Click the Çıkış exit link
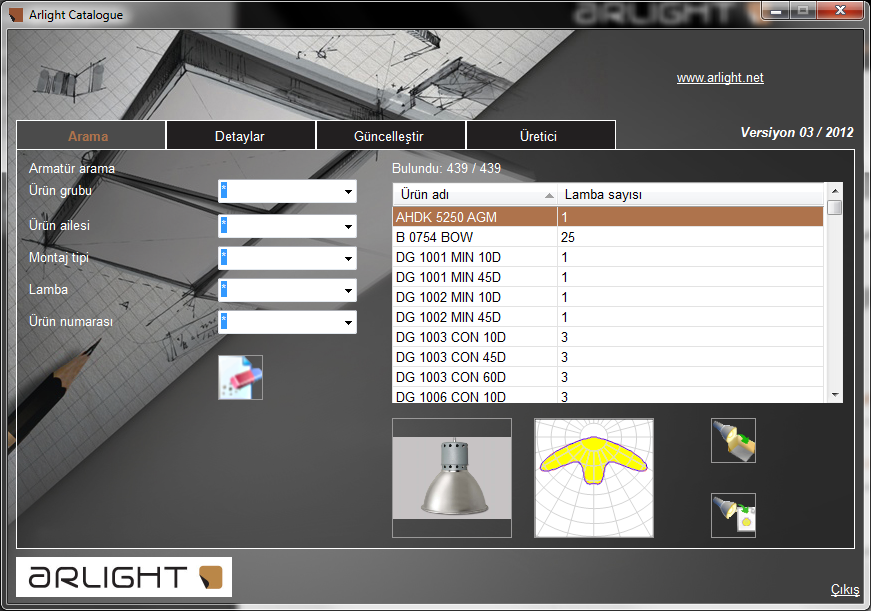The image size is (871, 611). 845,589
